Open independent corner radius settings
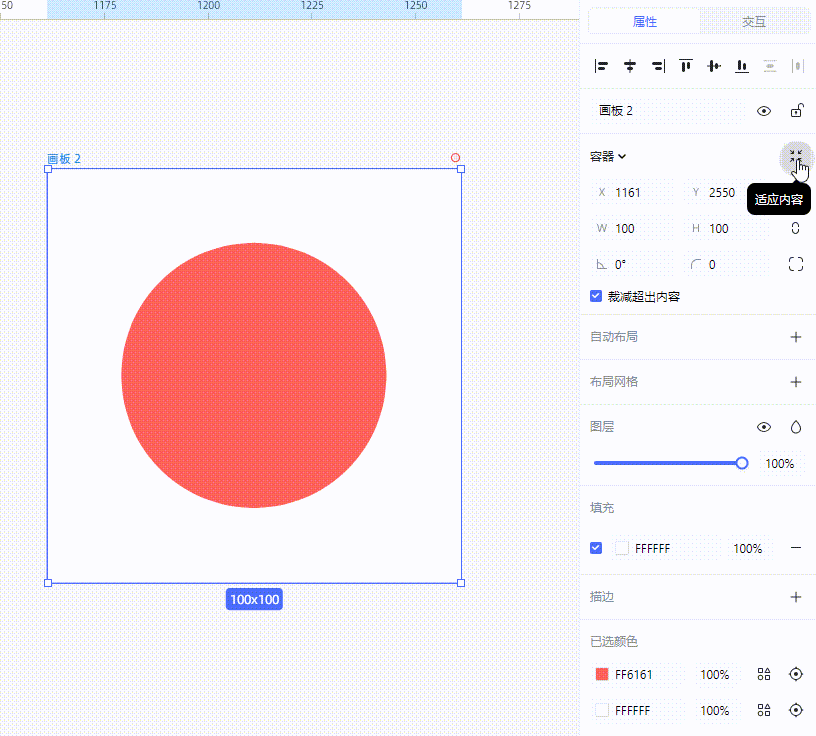This screenshot has width=816, height=736. [x=796, y=264]
